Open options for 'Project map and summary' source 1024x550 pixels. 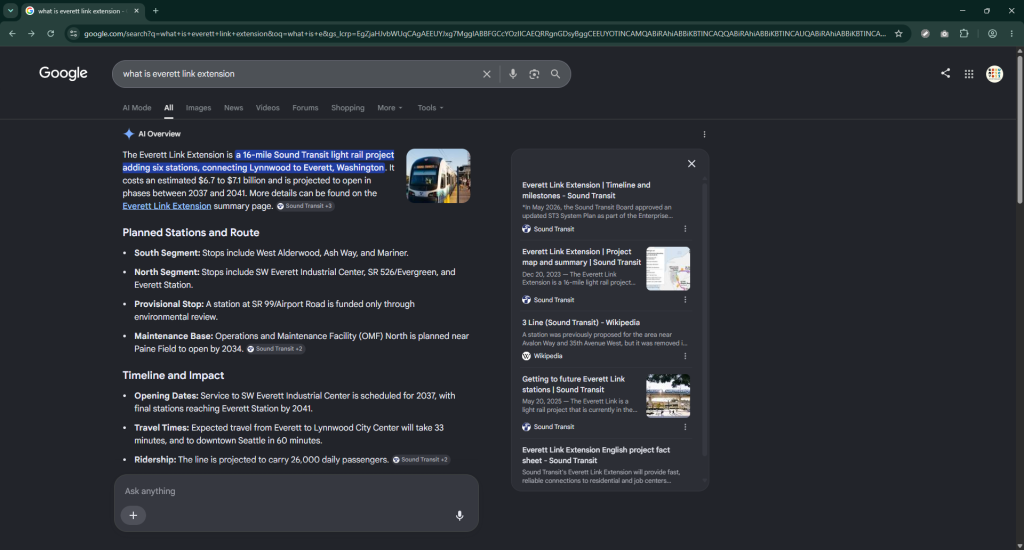(x=685, y=300)
